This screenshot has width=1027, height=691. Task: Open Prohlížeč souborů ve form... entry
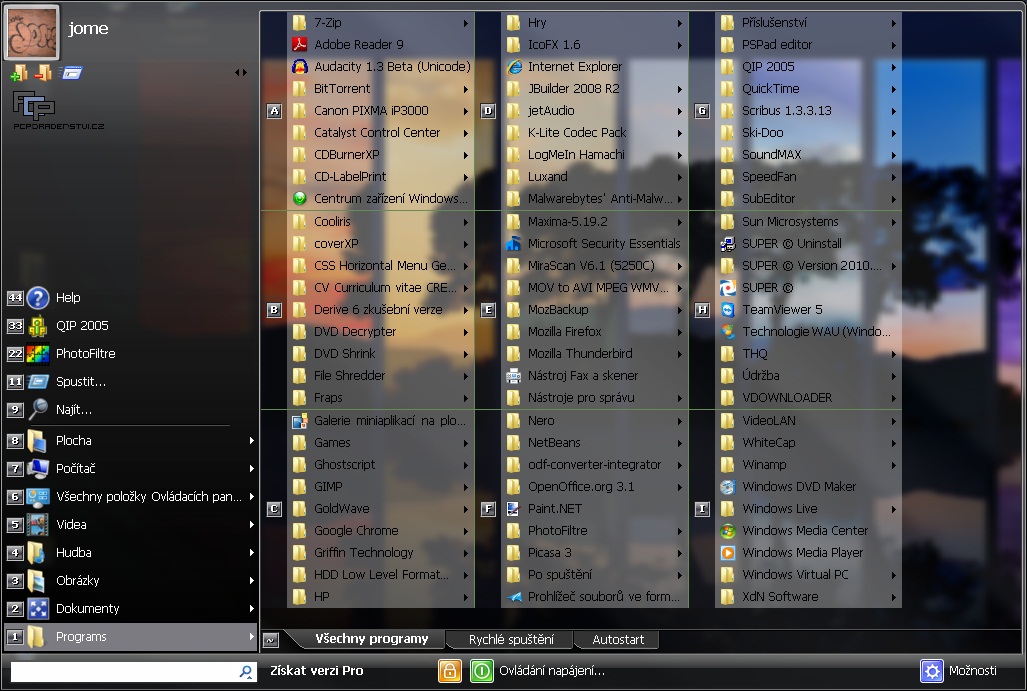[x=595, y=597]
